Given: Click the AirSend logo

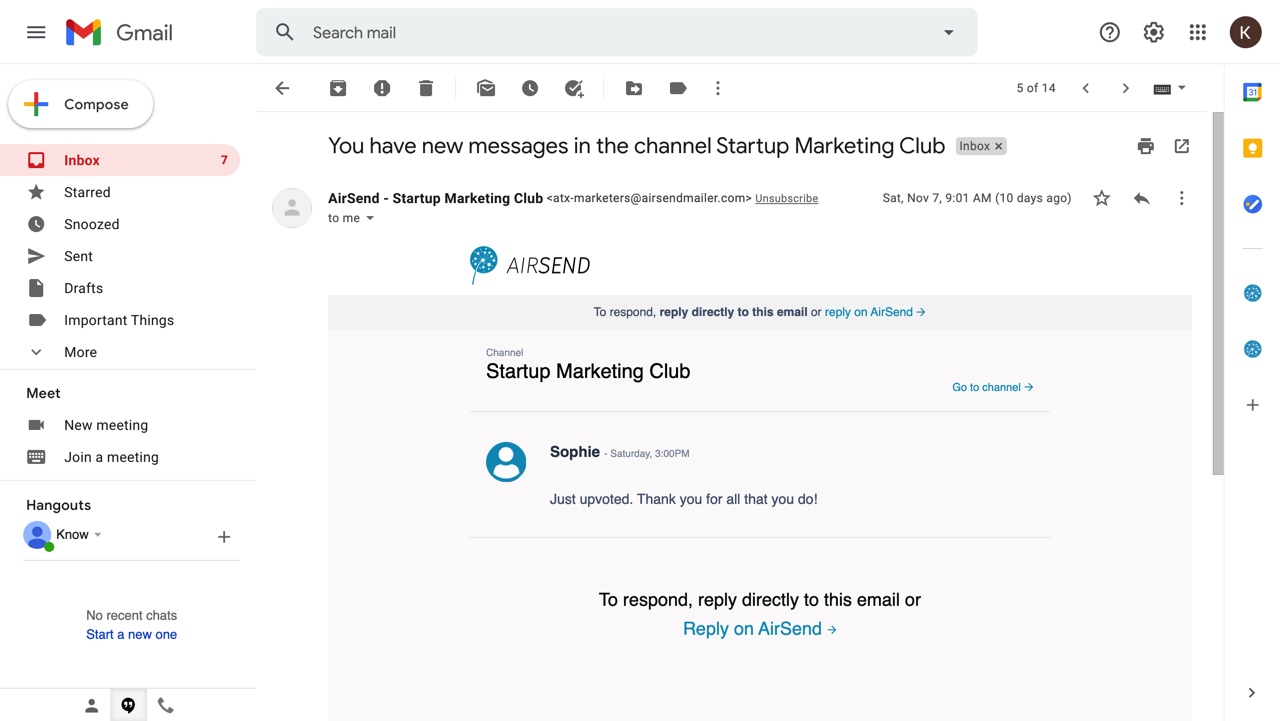Looking at the screenshot, I should point(530,265).
